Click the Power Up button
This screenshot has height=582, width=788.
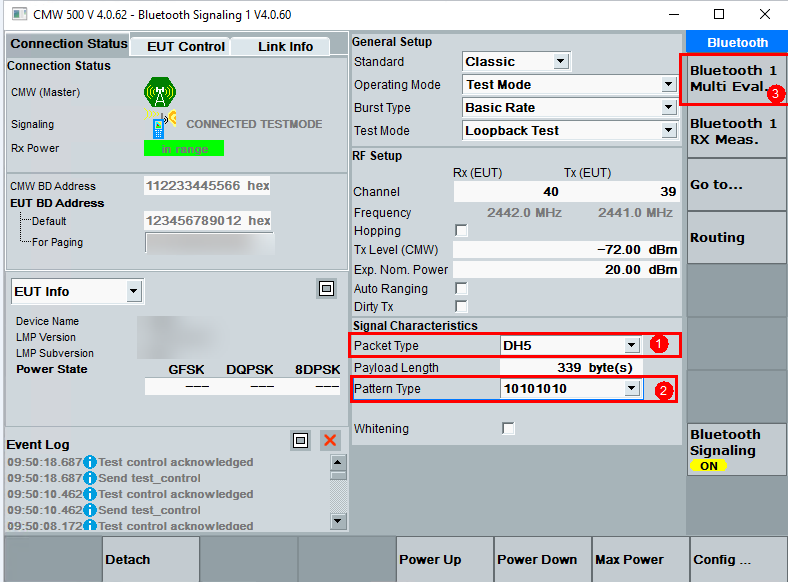click(445, 559)
